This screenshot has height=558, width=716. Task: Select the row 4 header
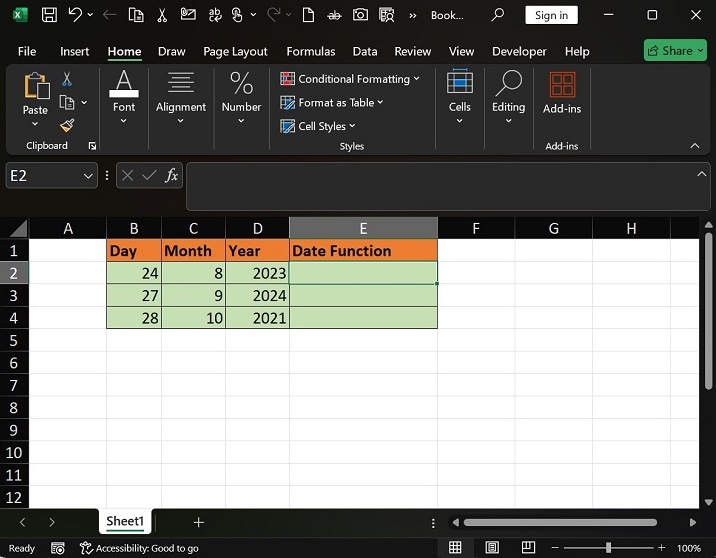click(x=14, y=317)
